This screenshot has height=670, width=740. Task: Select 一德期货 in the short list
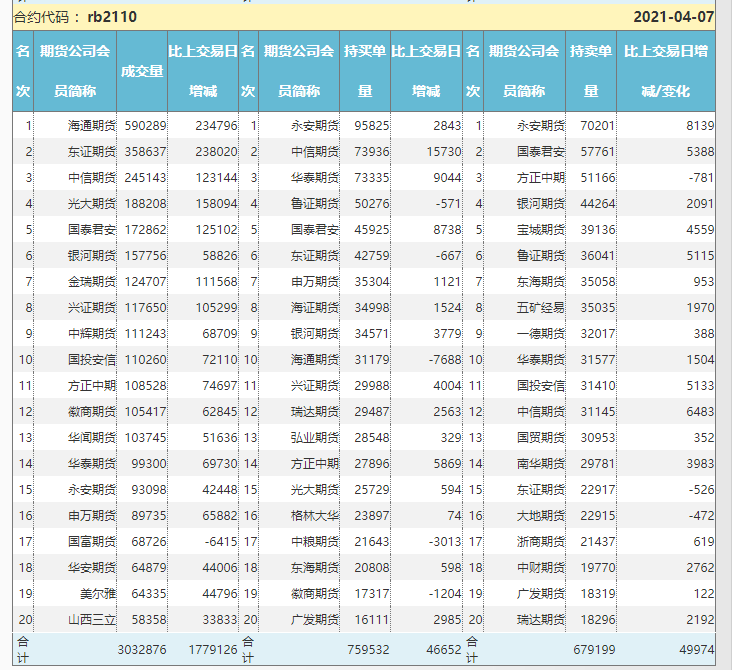(x=540, y=334)
